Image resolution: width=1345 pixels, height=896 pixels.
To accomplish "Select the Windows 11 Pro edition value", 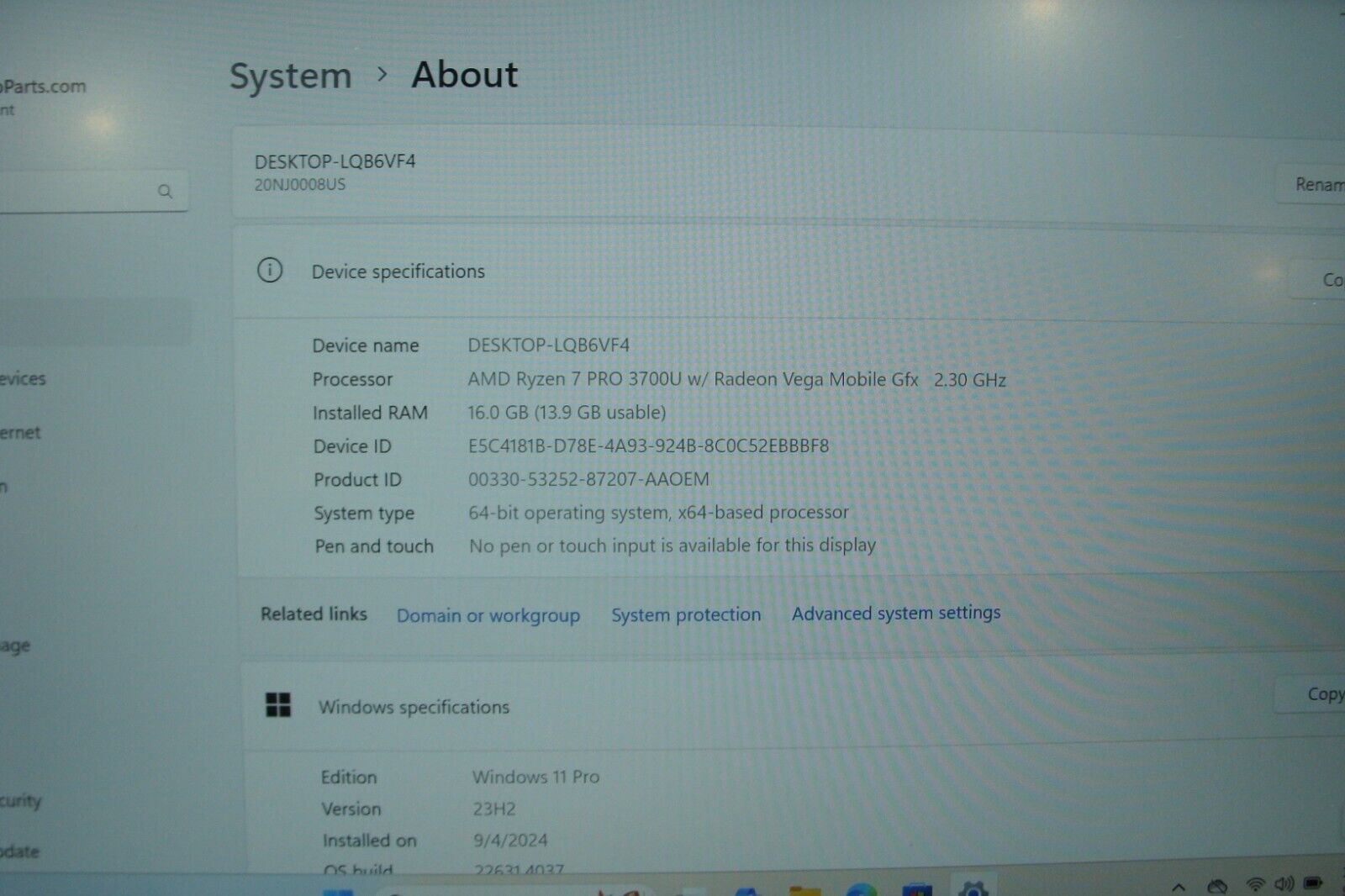I will pyautogui.click(x=536, y=777).
